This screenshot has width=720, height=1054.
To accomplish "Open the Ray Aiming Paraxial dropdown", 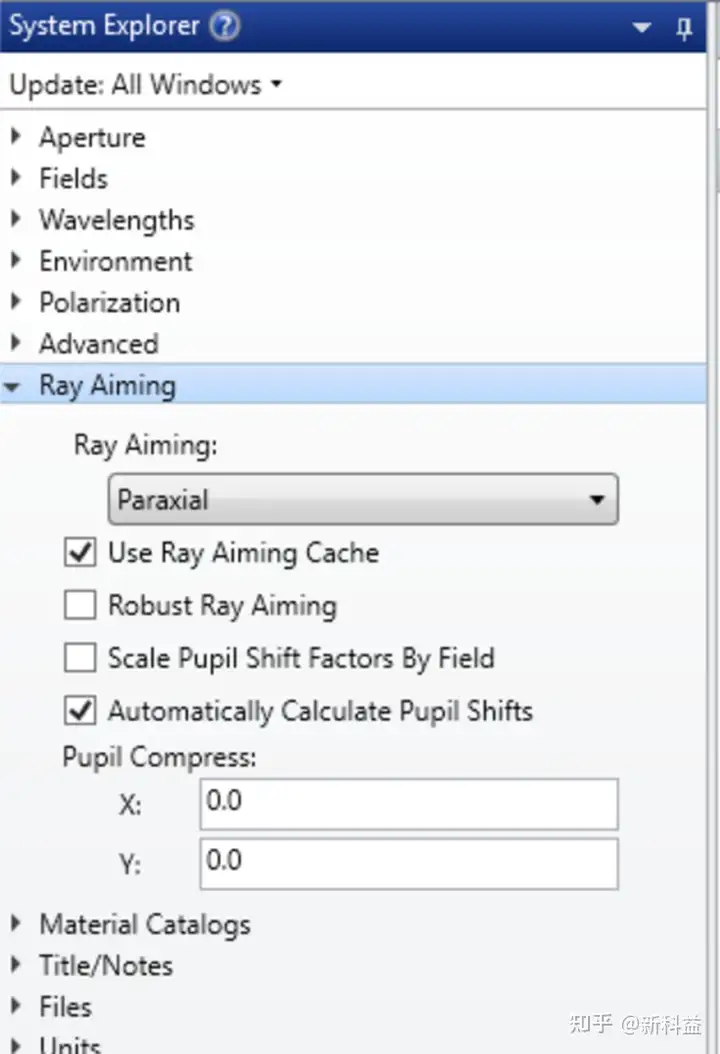I will [x=362, y=499].
